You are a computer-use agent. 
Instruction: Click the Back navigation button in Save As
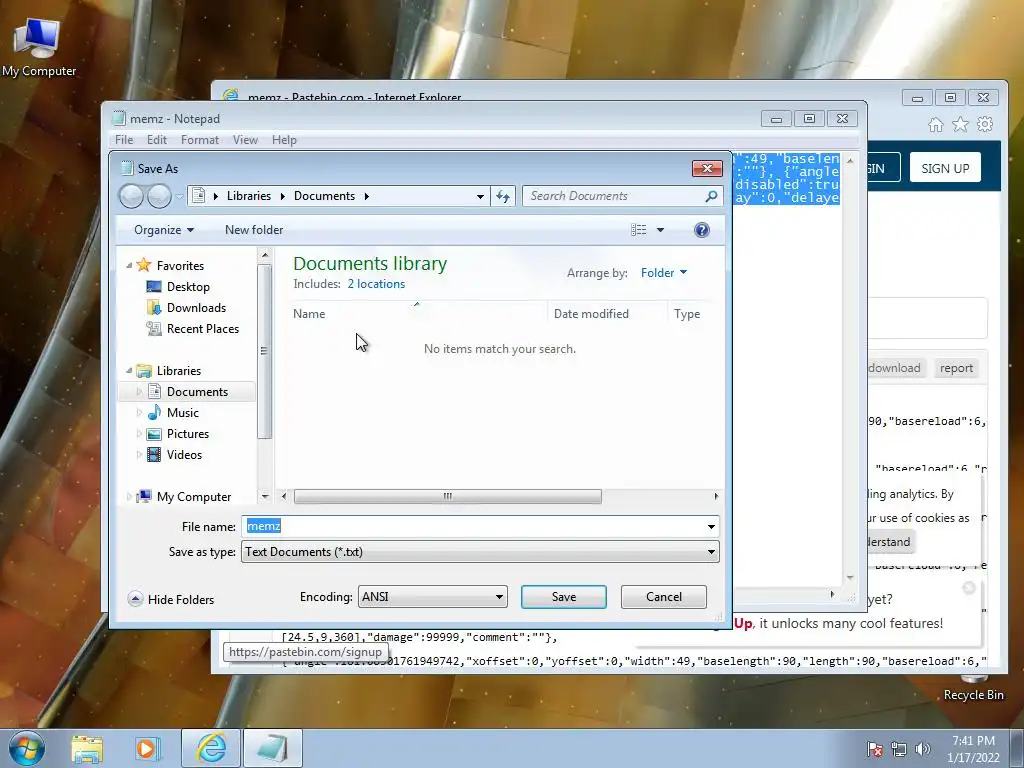click(x=131, y=196)
